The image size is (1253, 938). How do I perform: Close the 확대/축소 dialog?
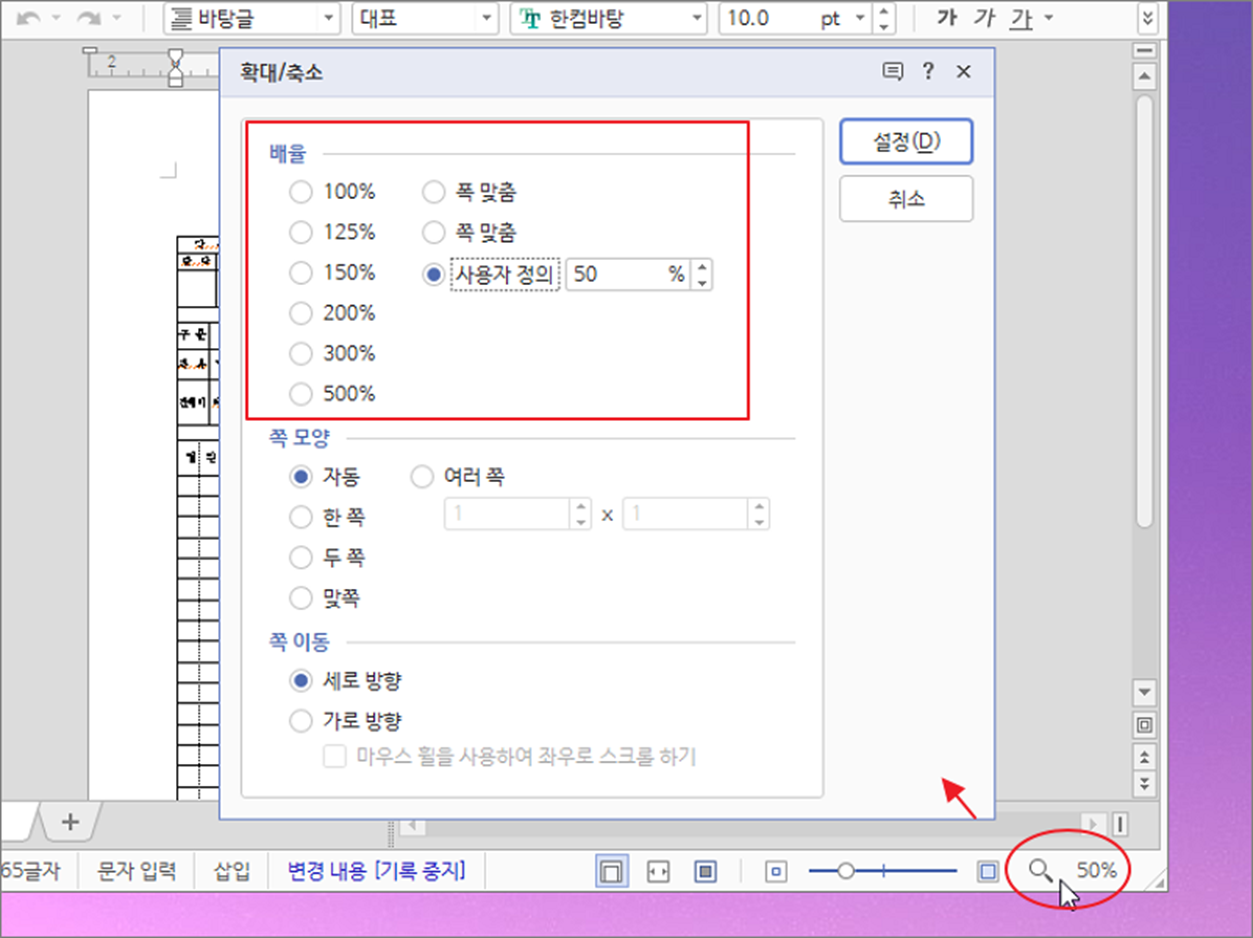point(963,71)
